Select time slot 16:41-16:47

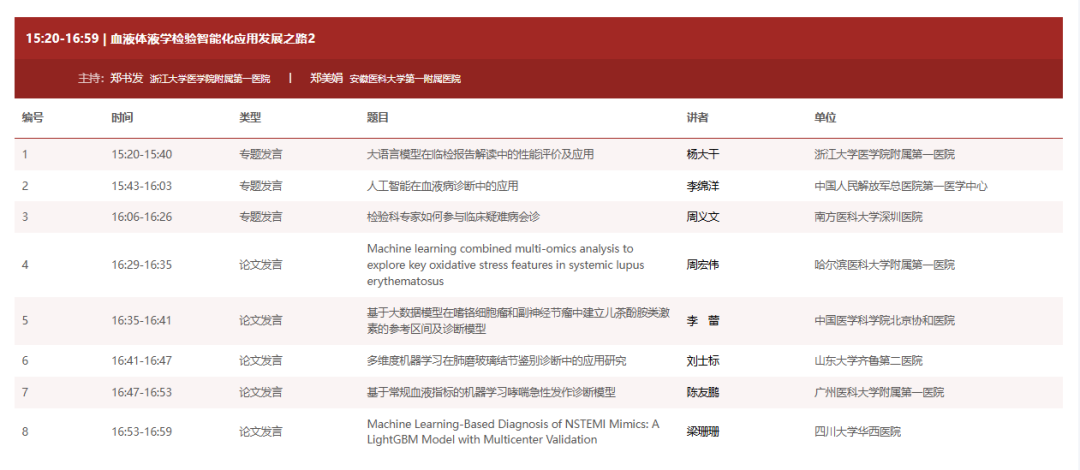coord(142,361)
